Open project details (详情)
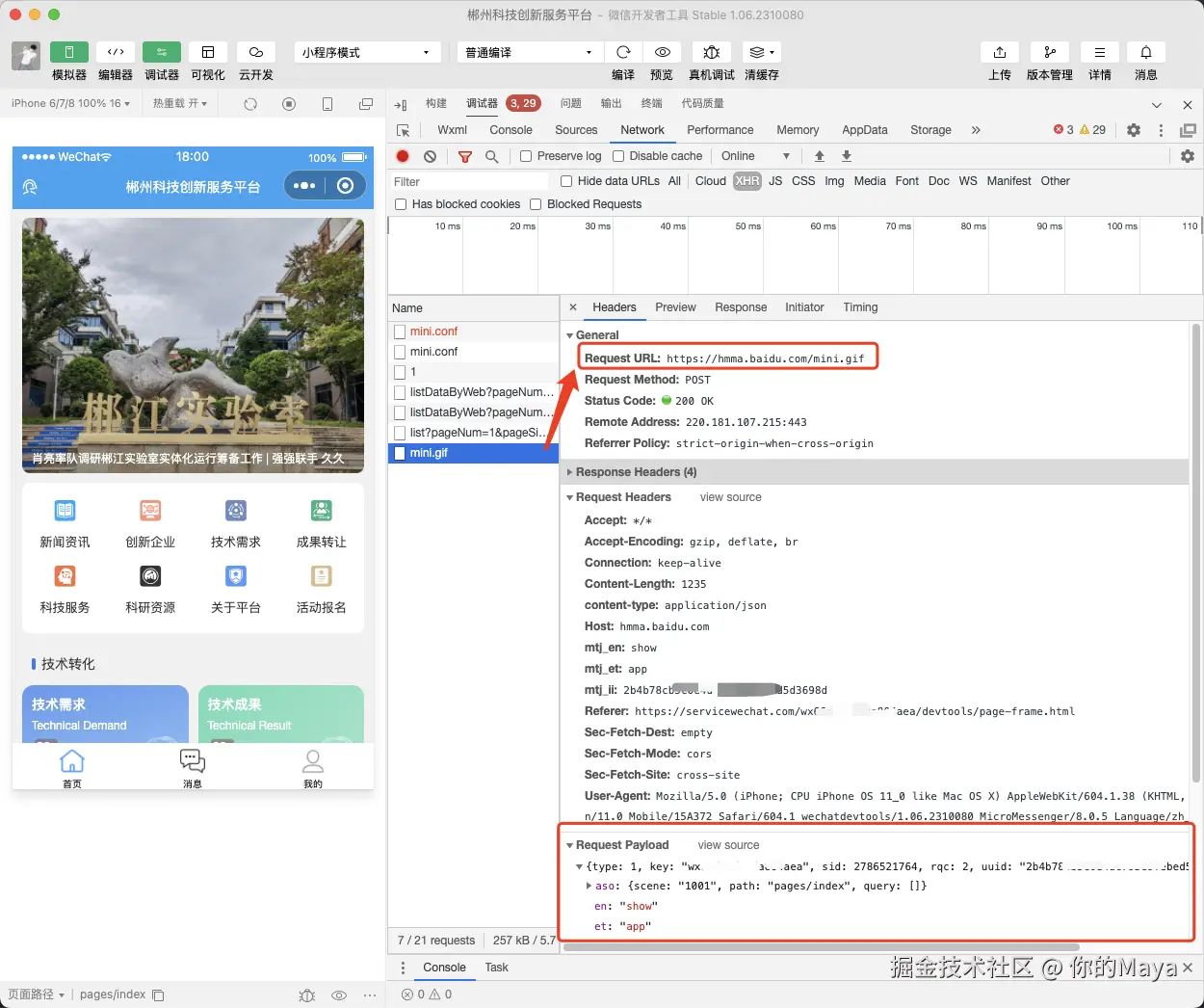Image resolution: width=1204 pixels, height=1008 pixels. click(x=1100, y=52)
